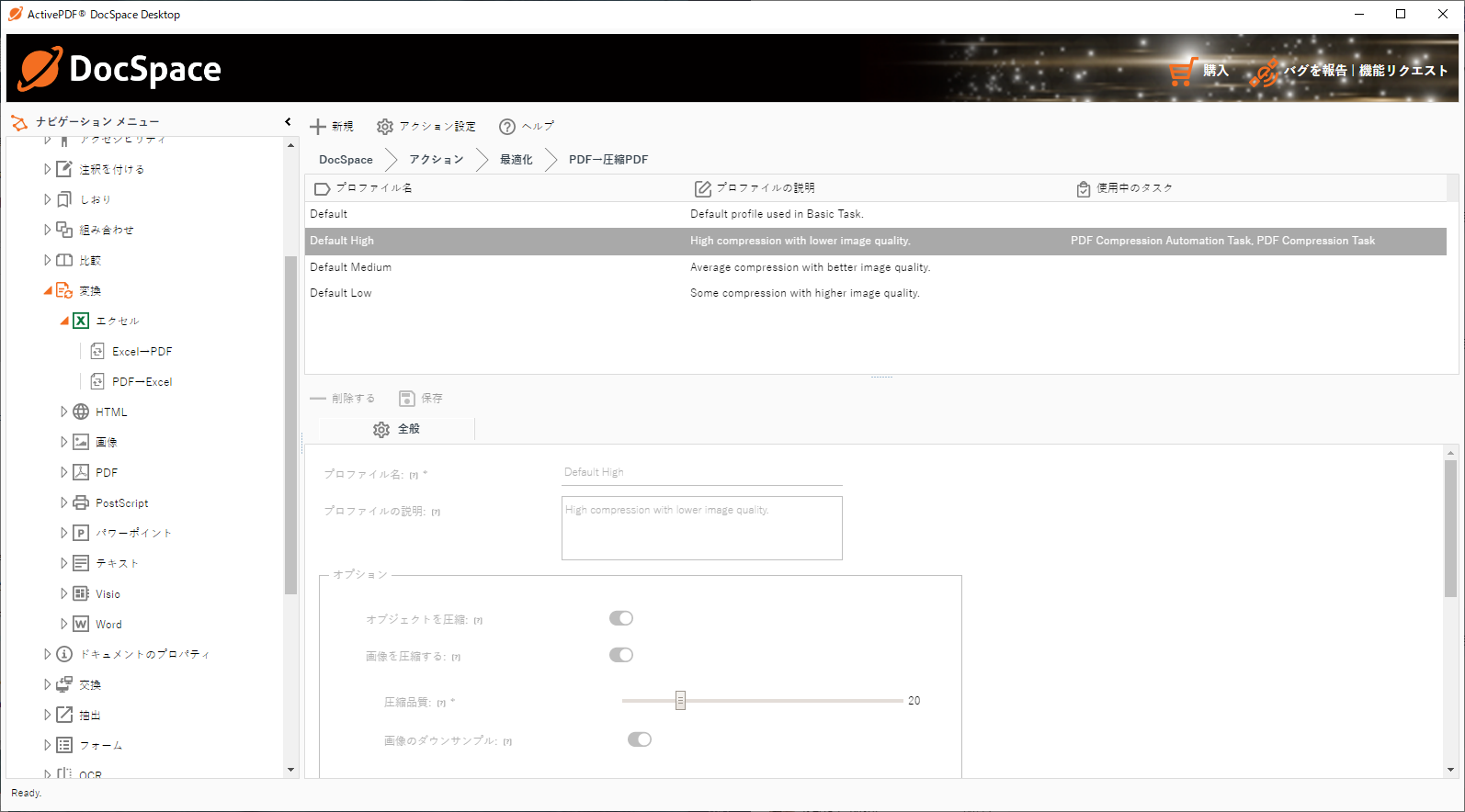This screenshot has width=1465, height=812.
Task: Click the annotate (注釈を付ける) icon
Action: (x=64, y=169)
